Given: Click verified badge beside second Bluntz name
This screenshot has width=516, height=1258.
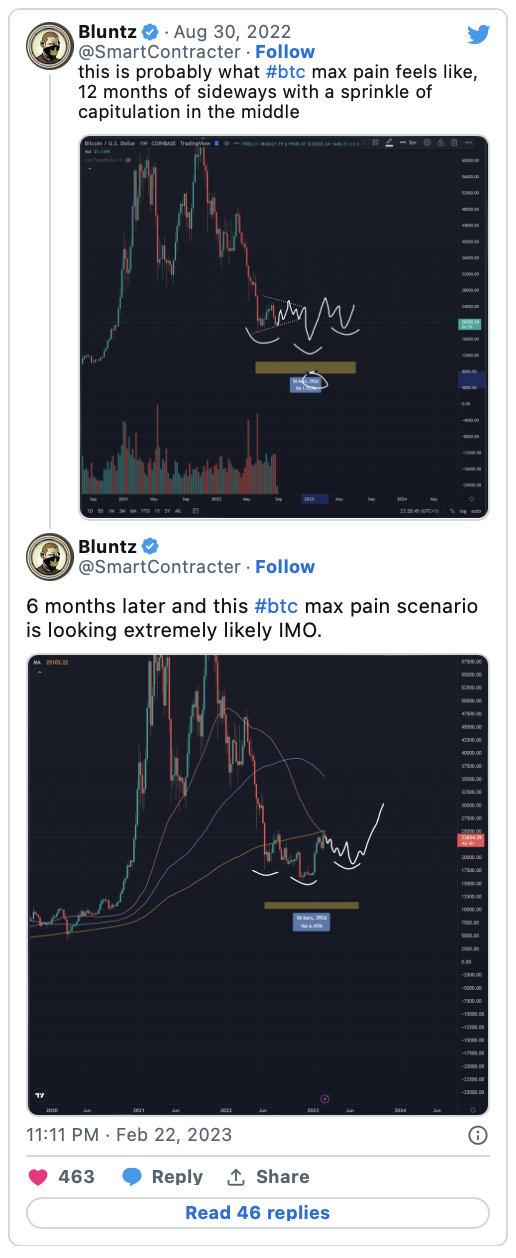Looking at the screenshot, I should coord(150,545).
